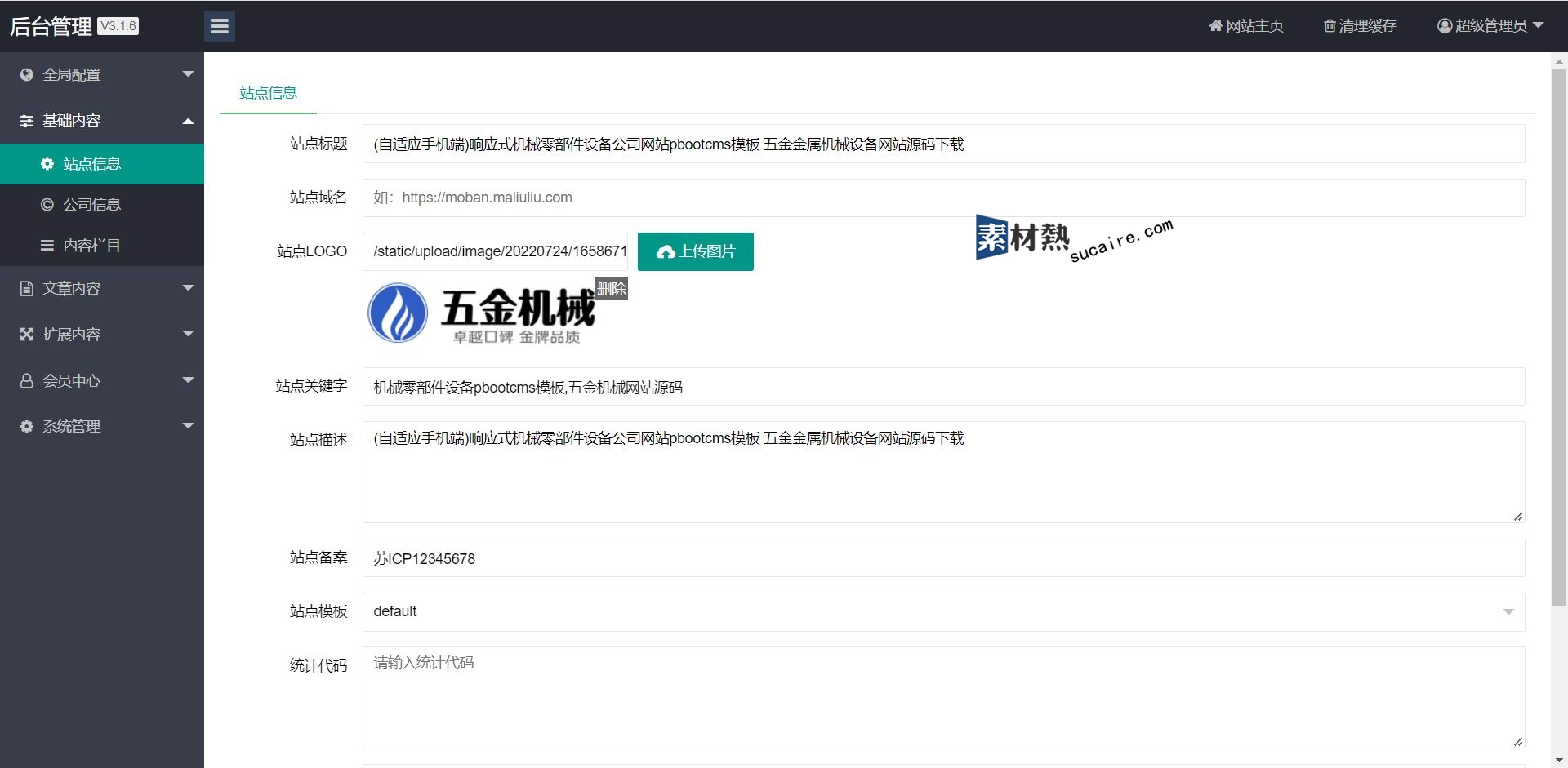The width and height of the screenshot is (1568, 768).
Task: Click the copyright icon beside 公司信息
Action: coord(47,204)
